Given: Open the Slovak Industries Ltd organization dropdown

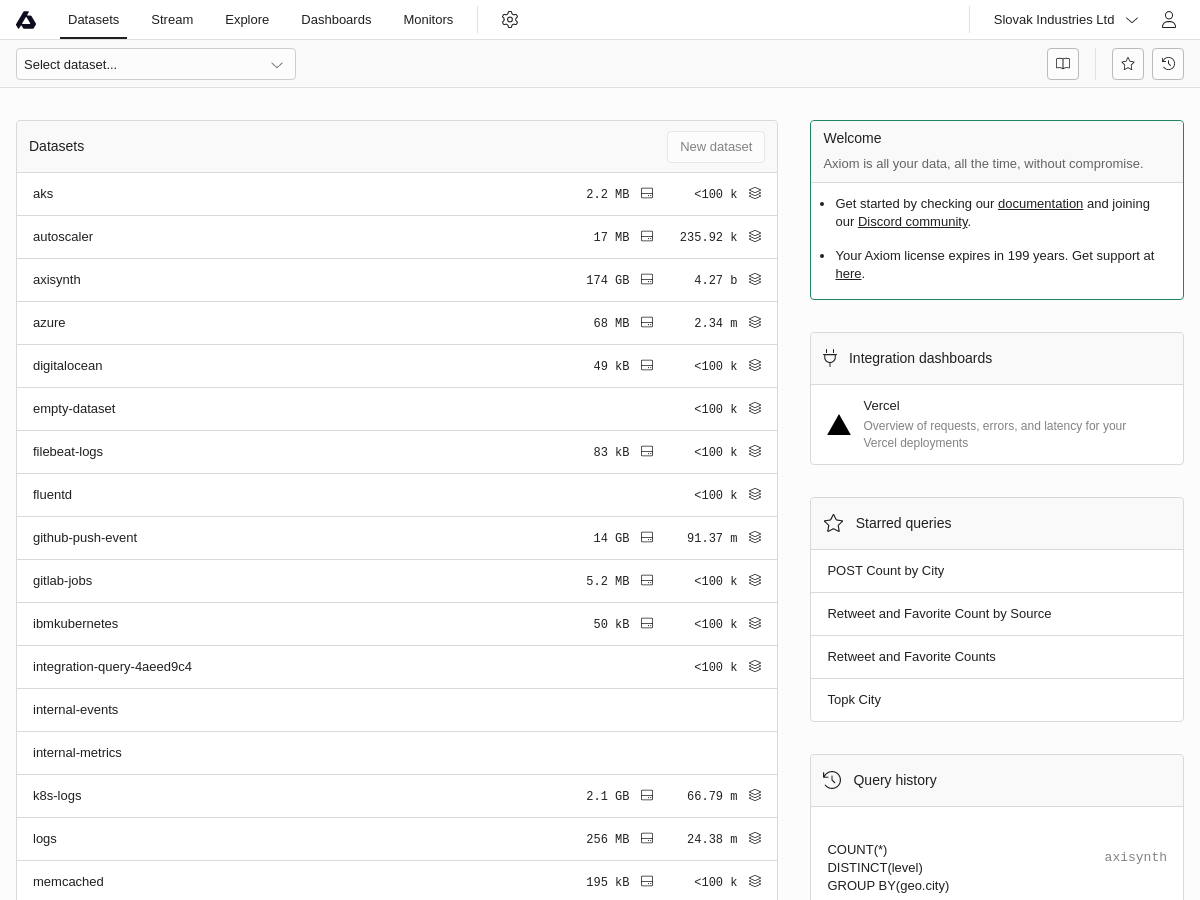Looking at the screenshot, I should coord(1065,20).
